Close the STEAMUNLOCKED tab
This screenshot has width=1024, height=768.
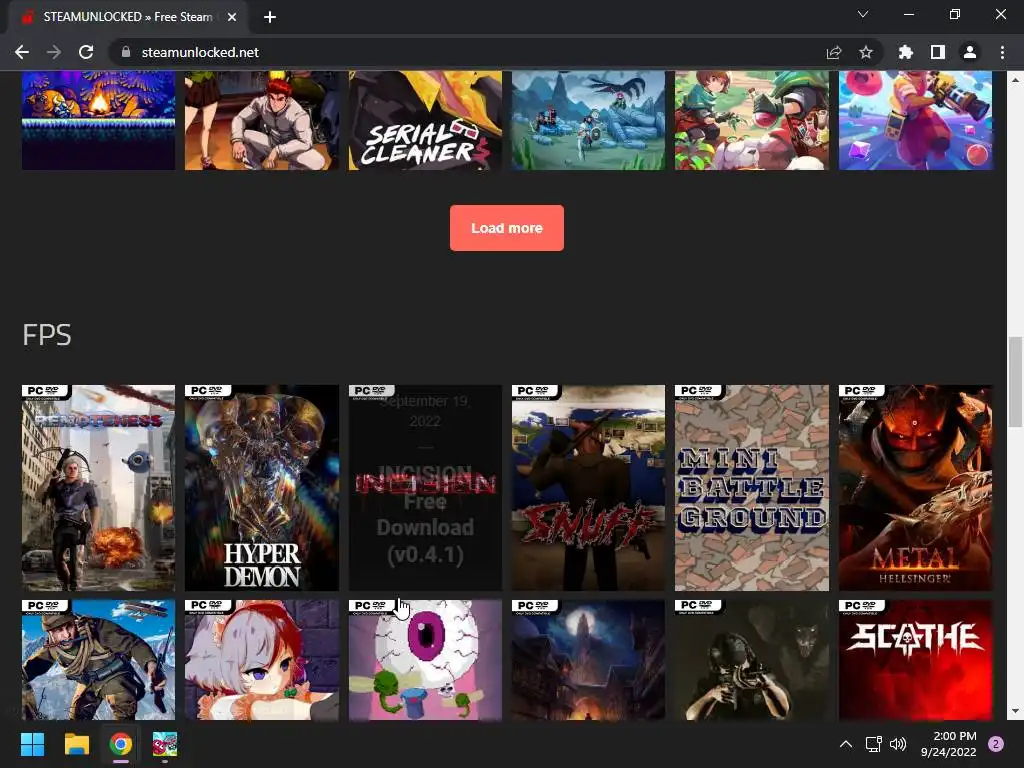pos(232,17)
